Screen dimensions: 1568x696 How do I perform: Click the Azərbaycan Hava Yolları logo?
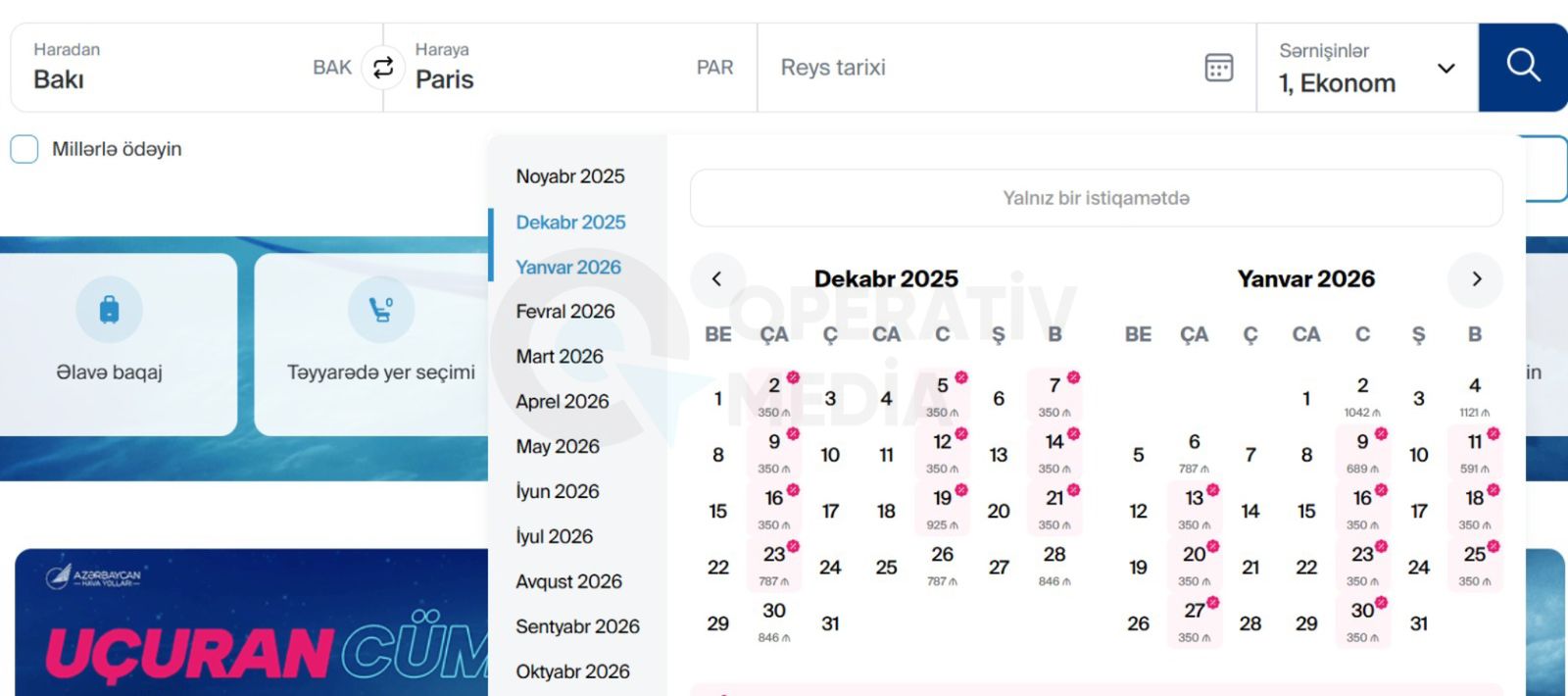[93, 577]
